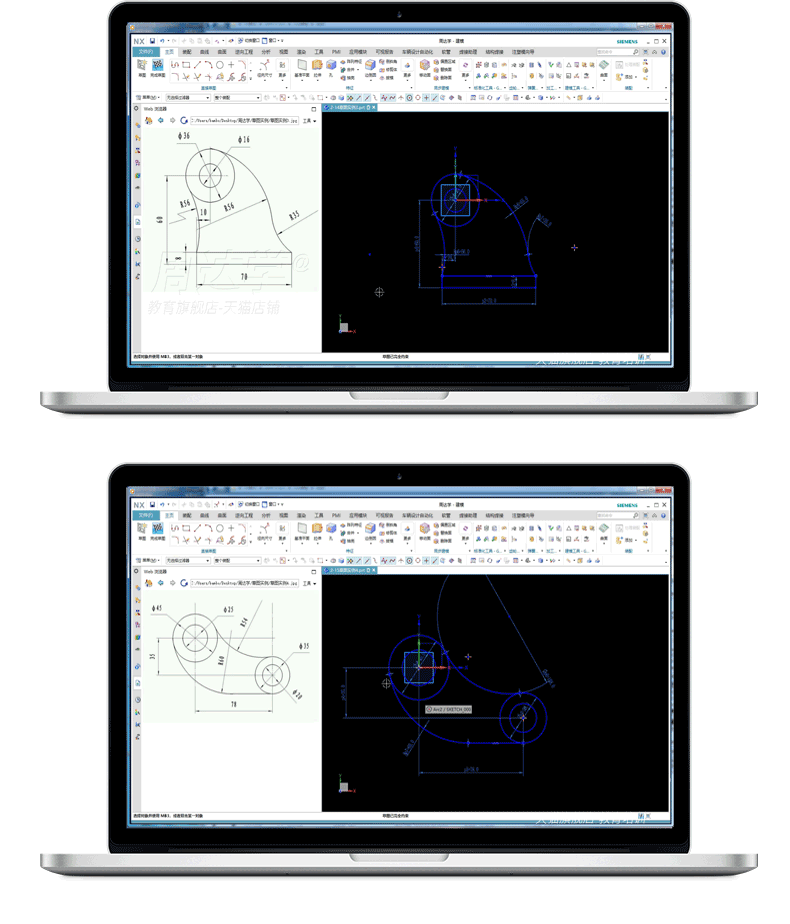Toggle Arc Center snap in lower NX window
Screen dimensions: 790x924
point(409,560)
